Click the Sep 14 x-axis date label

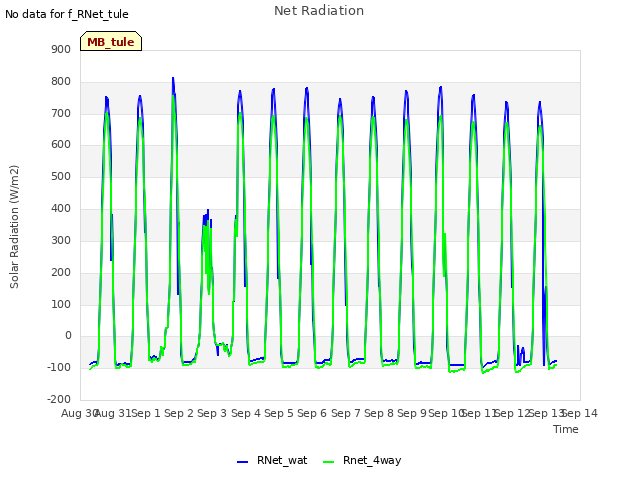[580, 413]
